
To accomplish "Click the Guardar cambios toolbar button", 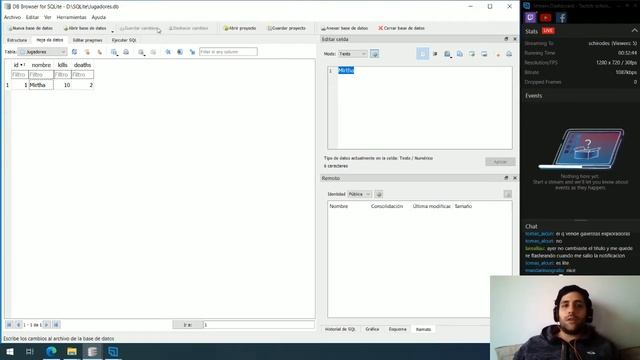I will 139,28.
